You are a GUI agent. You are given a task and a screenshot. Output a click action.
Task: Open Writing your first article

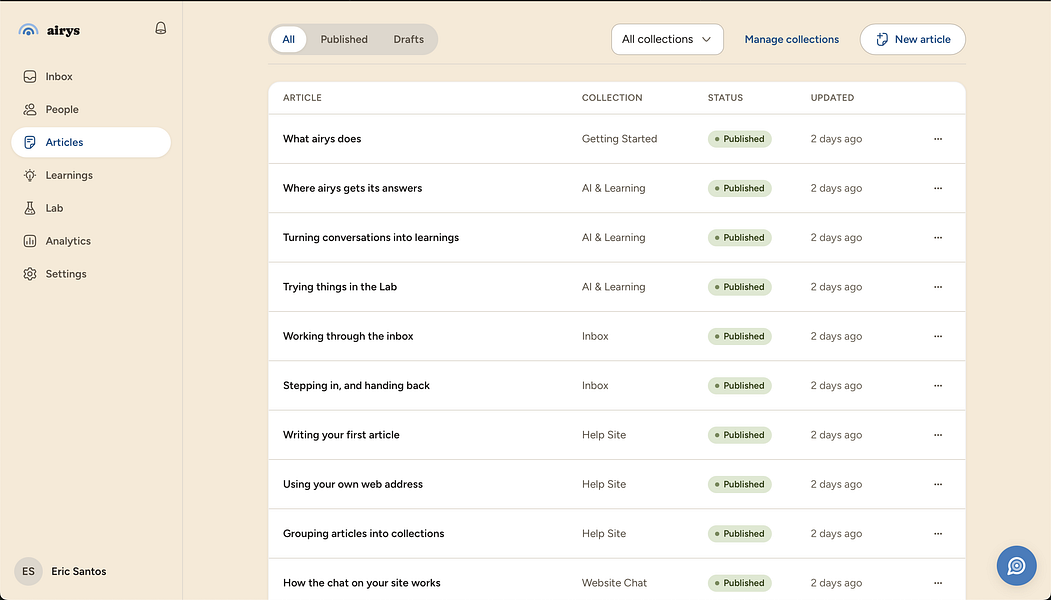point(341,435)
